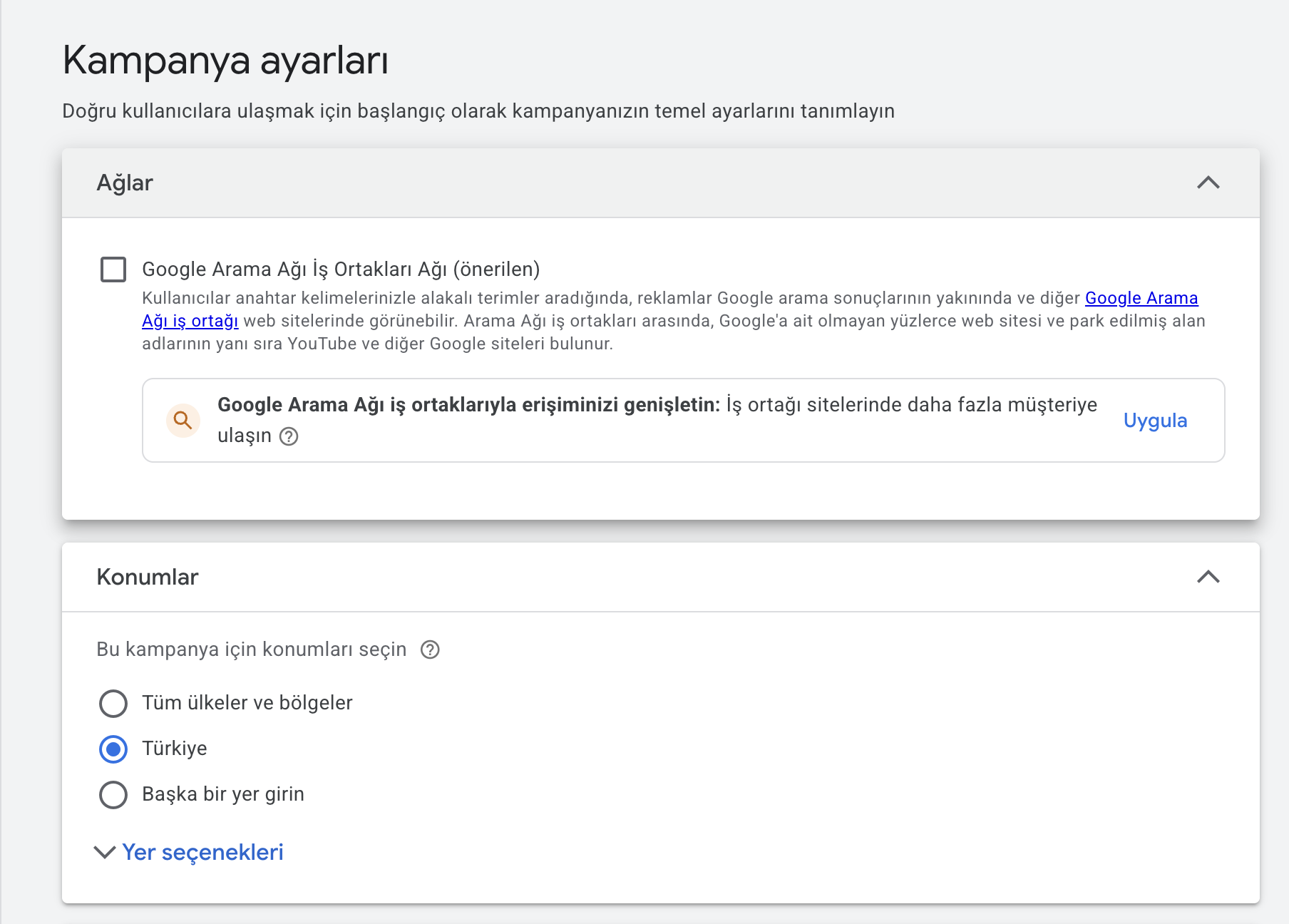The height and width of the screenshot is (924, 1289).
Task: Click help icon next to ulaşın
Action: 289,436
